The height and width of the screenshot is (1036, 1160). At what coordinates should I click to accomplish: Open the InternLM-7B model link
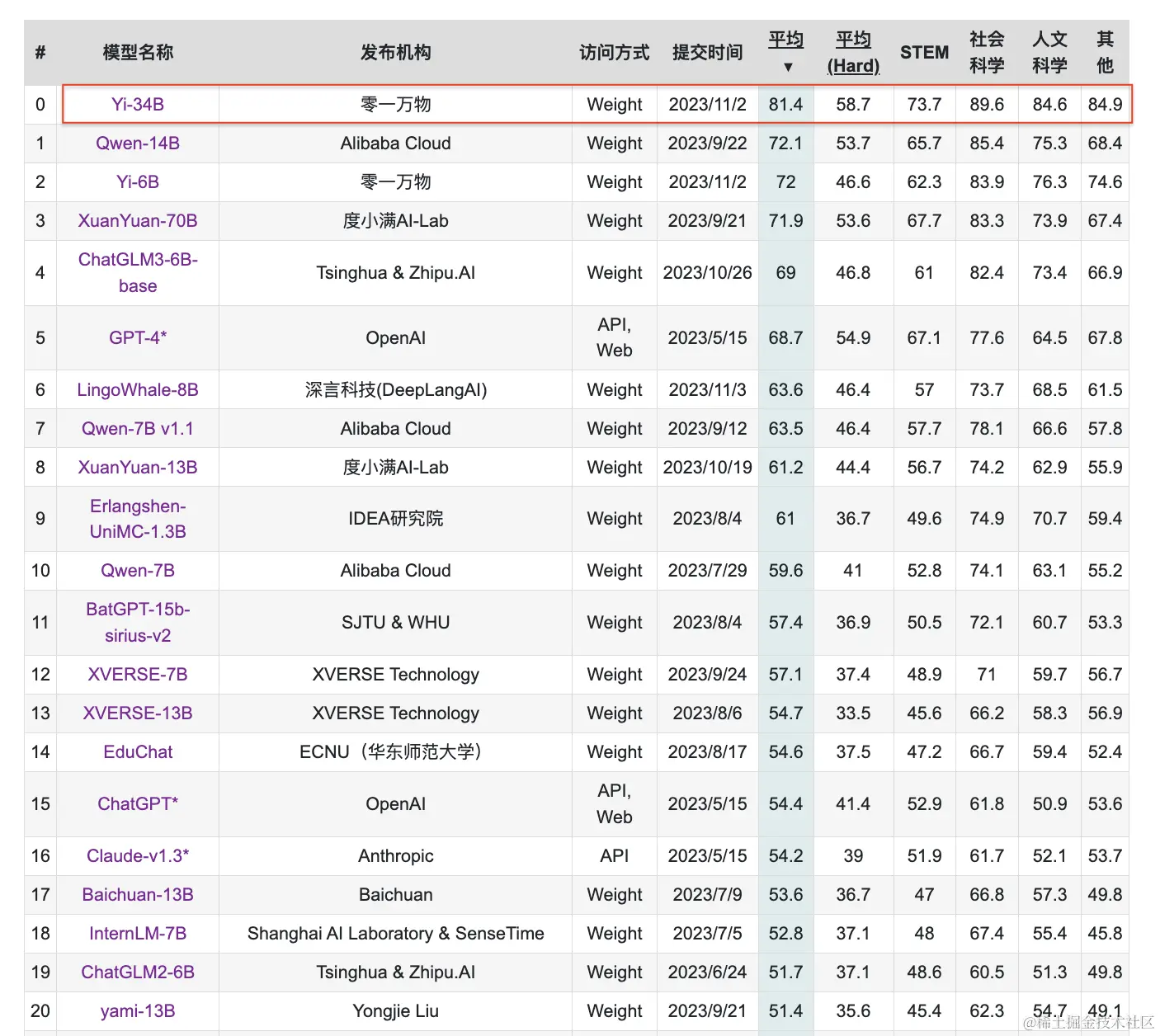(x=138, y=934)
